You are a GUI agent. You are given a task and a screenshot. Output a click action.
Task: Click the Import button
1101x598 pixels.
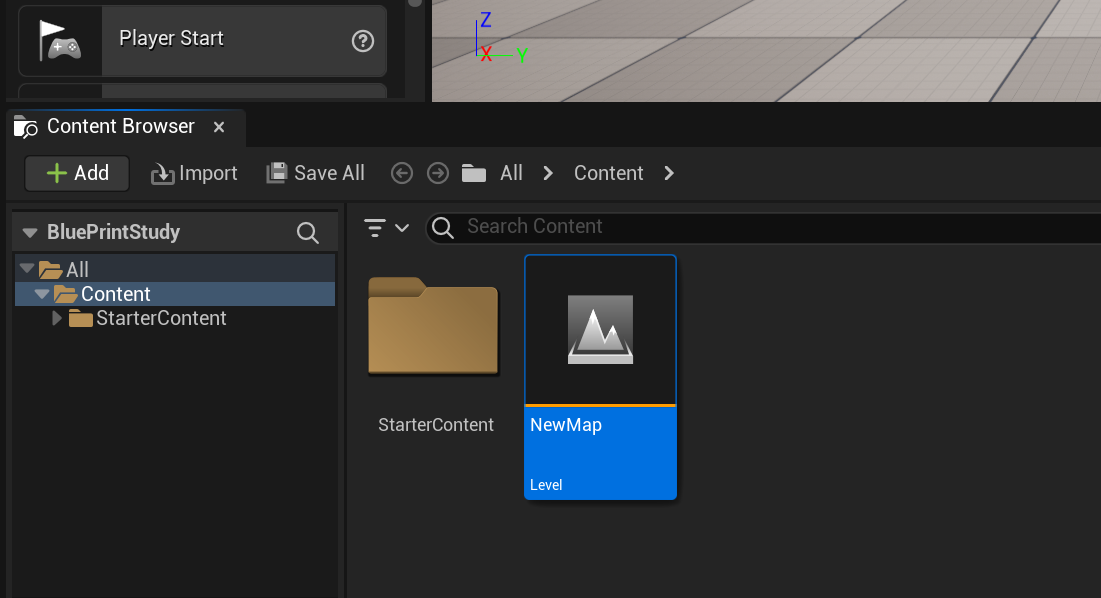tap(194, 173)
